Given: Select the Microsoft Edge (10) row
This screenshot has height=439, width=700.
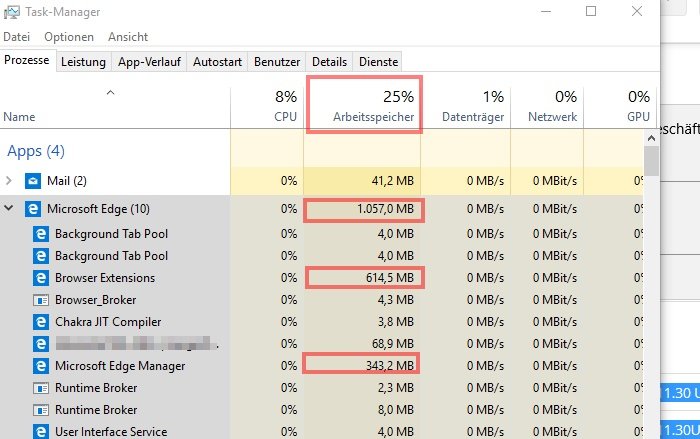Looking at the screenshot, I should coord(321,209).
